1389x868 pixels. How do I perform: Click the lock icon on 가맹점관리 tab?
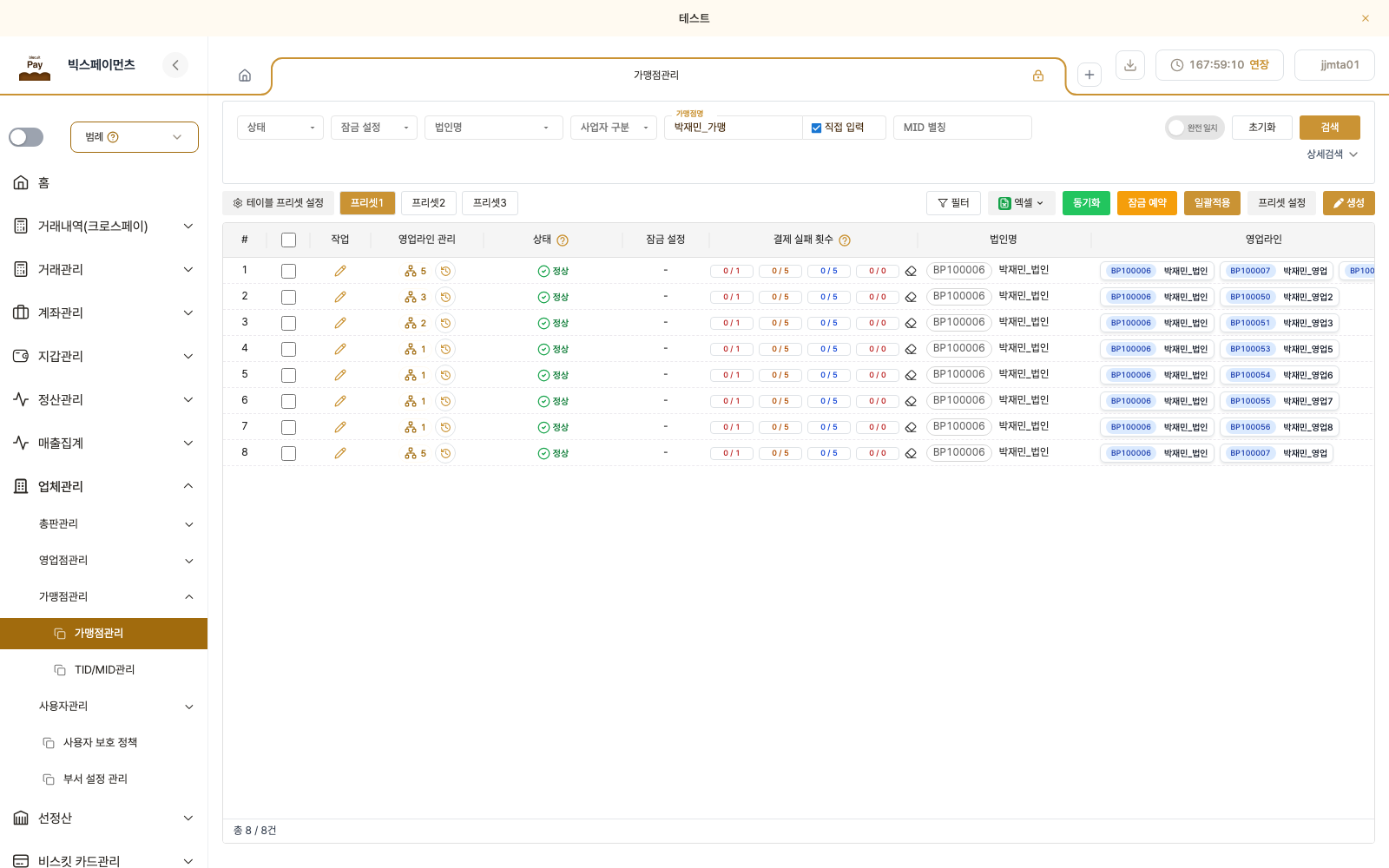1038,76
